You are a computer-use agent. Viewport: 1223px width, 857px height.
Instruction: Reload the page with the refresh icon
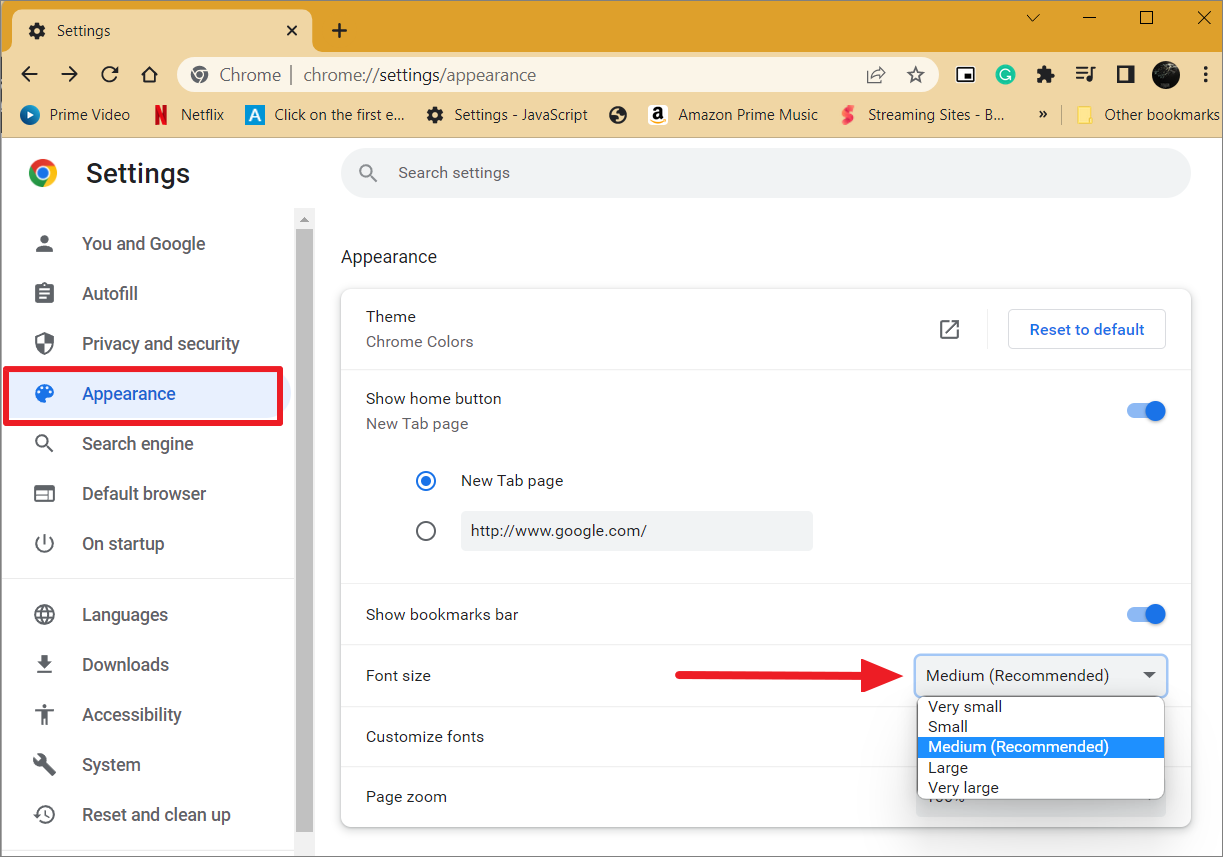coord(110,75)
